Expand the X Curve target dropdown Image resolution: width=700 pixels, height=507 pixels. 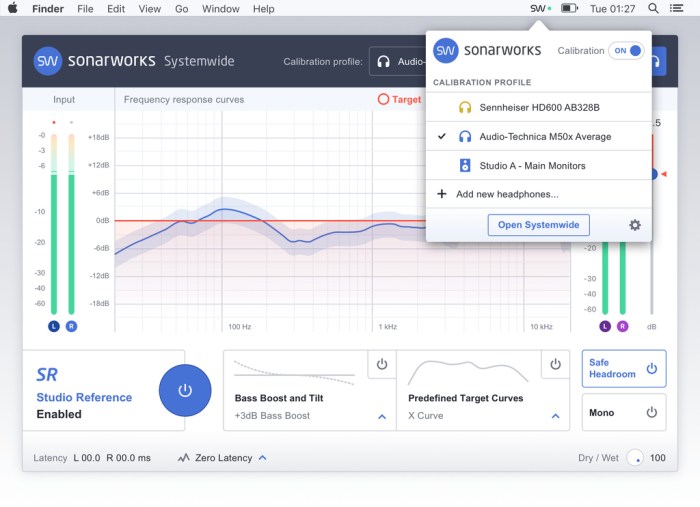(555, 416)
